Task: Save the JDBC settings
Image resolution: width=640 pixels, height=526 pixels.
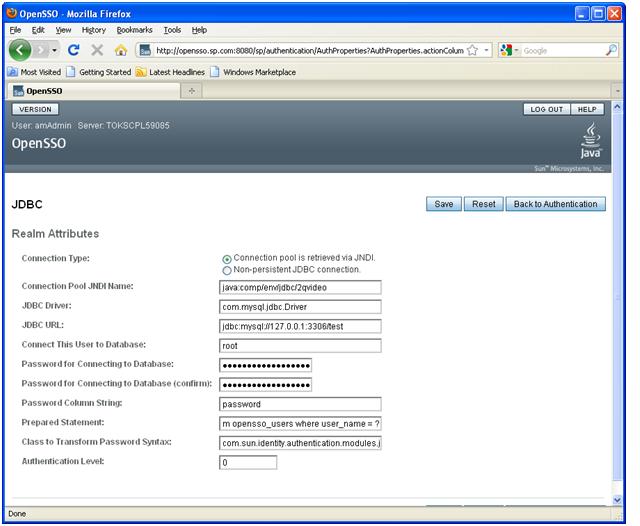Action: (x=444, y=204)
